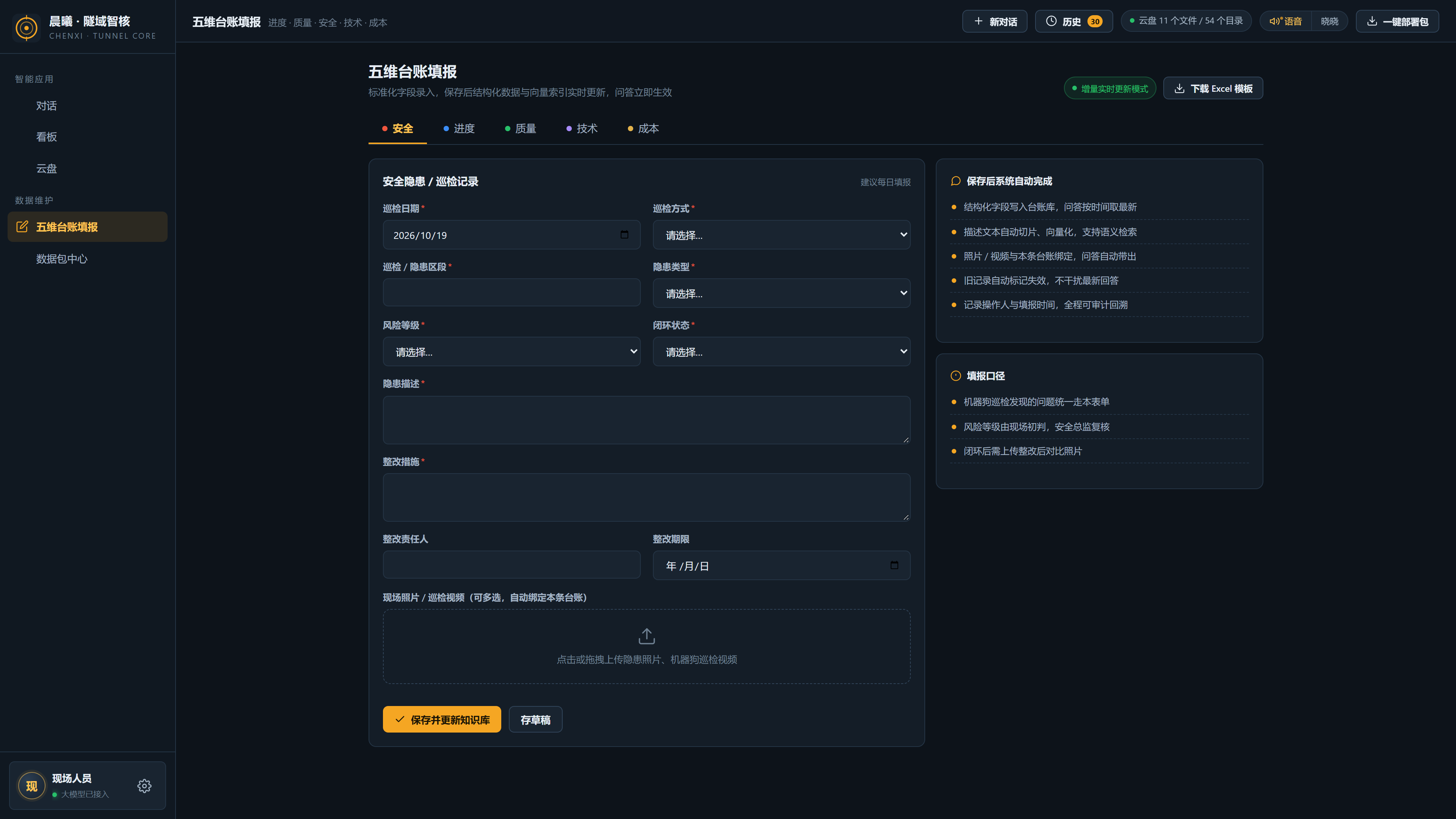1456x819 pixels.
Task: Open the settings gear beside 现场人员
Action: coord(144,786)
